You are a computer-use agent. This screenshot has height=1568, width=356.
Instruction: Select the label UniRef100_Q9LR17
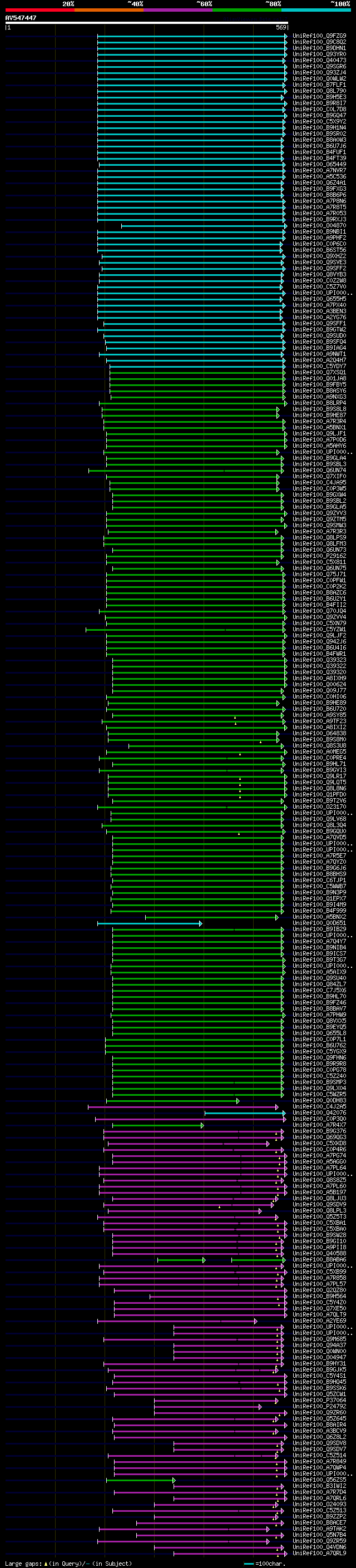pyautogui.click(x=319, y=776)
